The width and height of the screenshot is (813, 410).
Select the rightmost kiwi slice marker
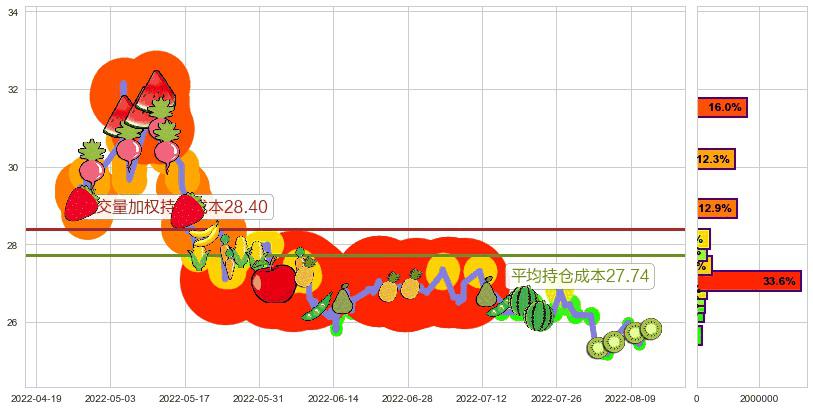(x=651, y=328)
